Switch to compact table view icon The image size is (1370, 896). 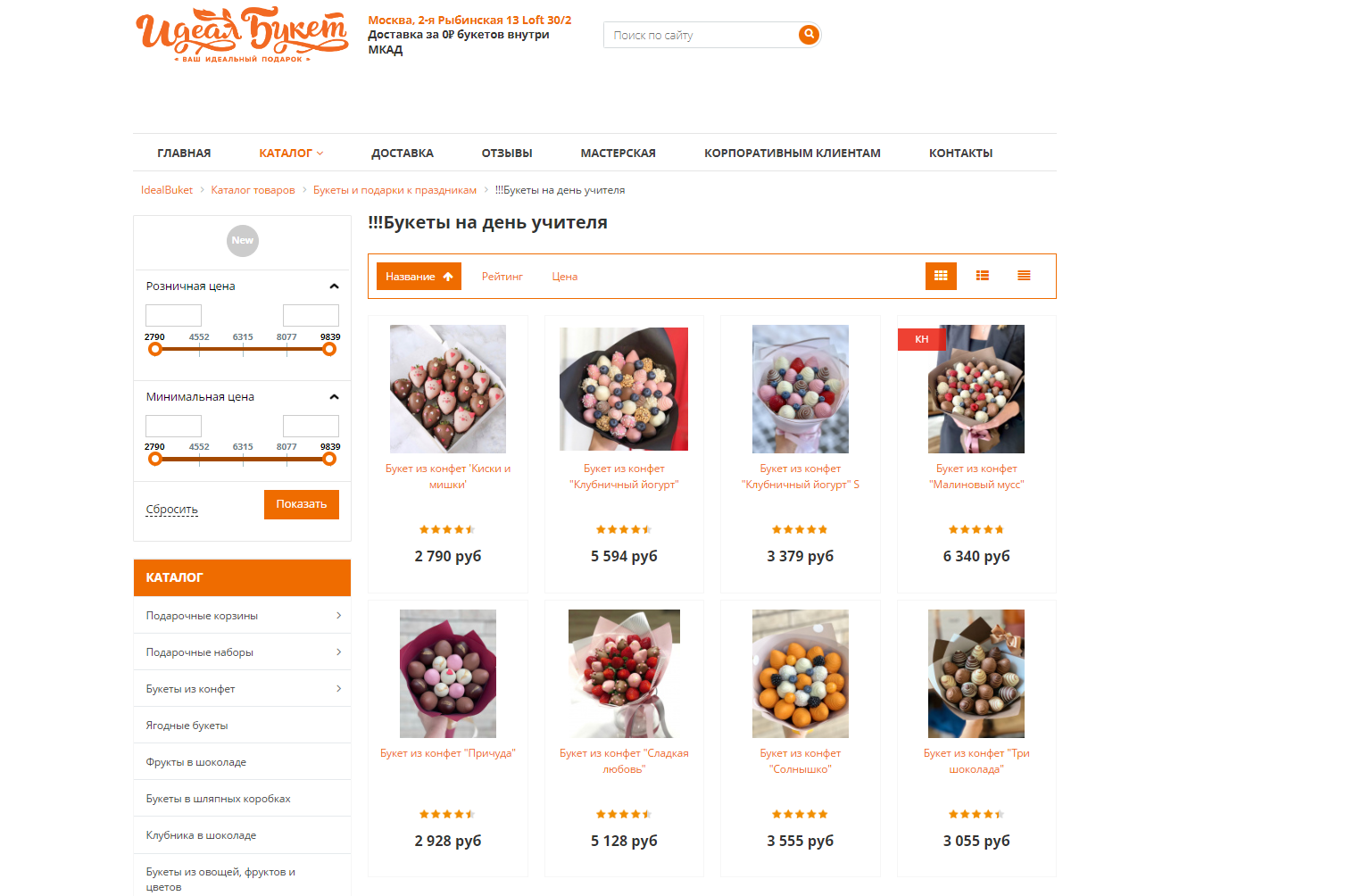(1024, 276)
